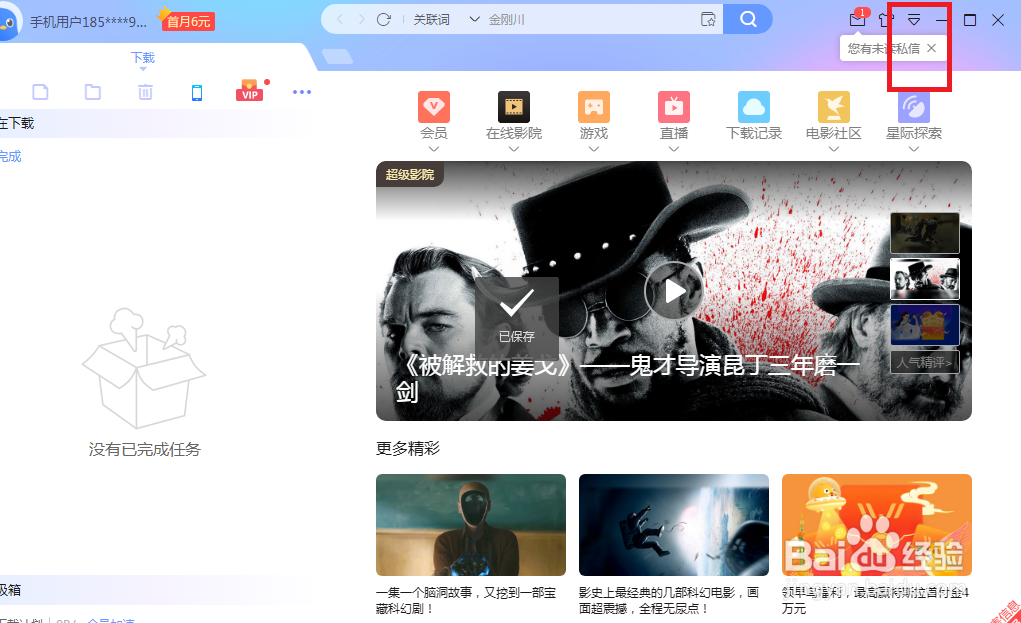Select the blue gift banner thumbnail
The width and height of the screenshot is (1021, 623).
(x=925, y=324)
